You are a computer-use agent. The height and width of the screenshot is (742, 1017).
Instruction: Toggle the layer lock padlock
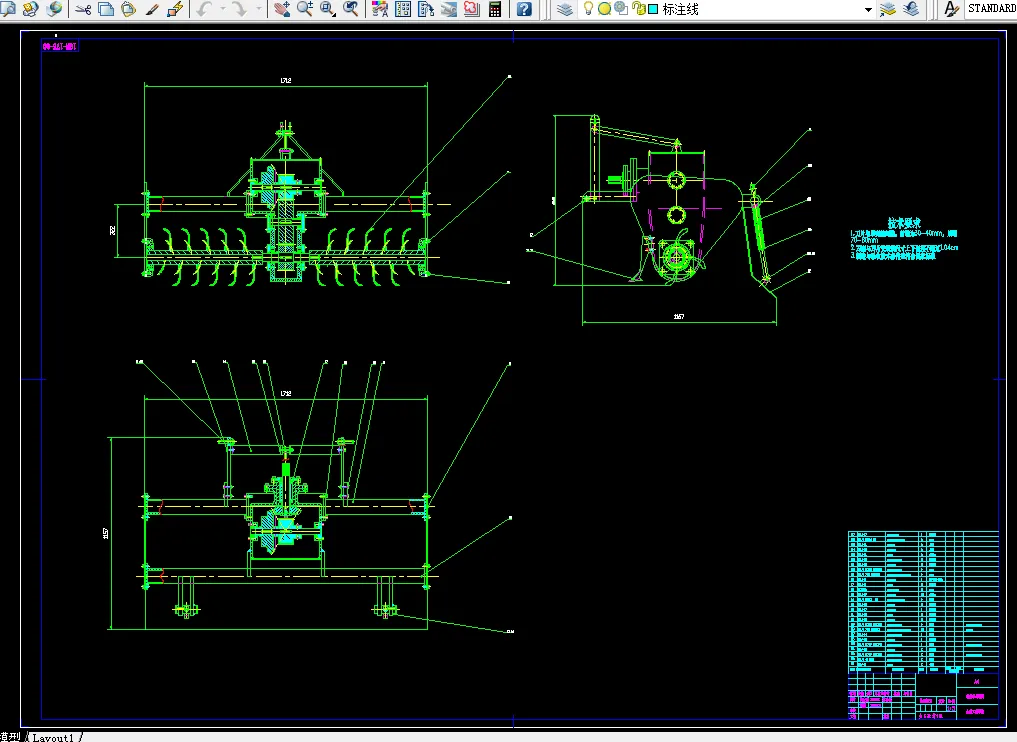click(x=638, y=8)
